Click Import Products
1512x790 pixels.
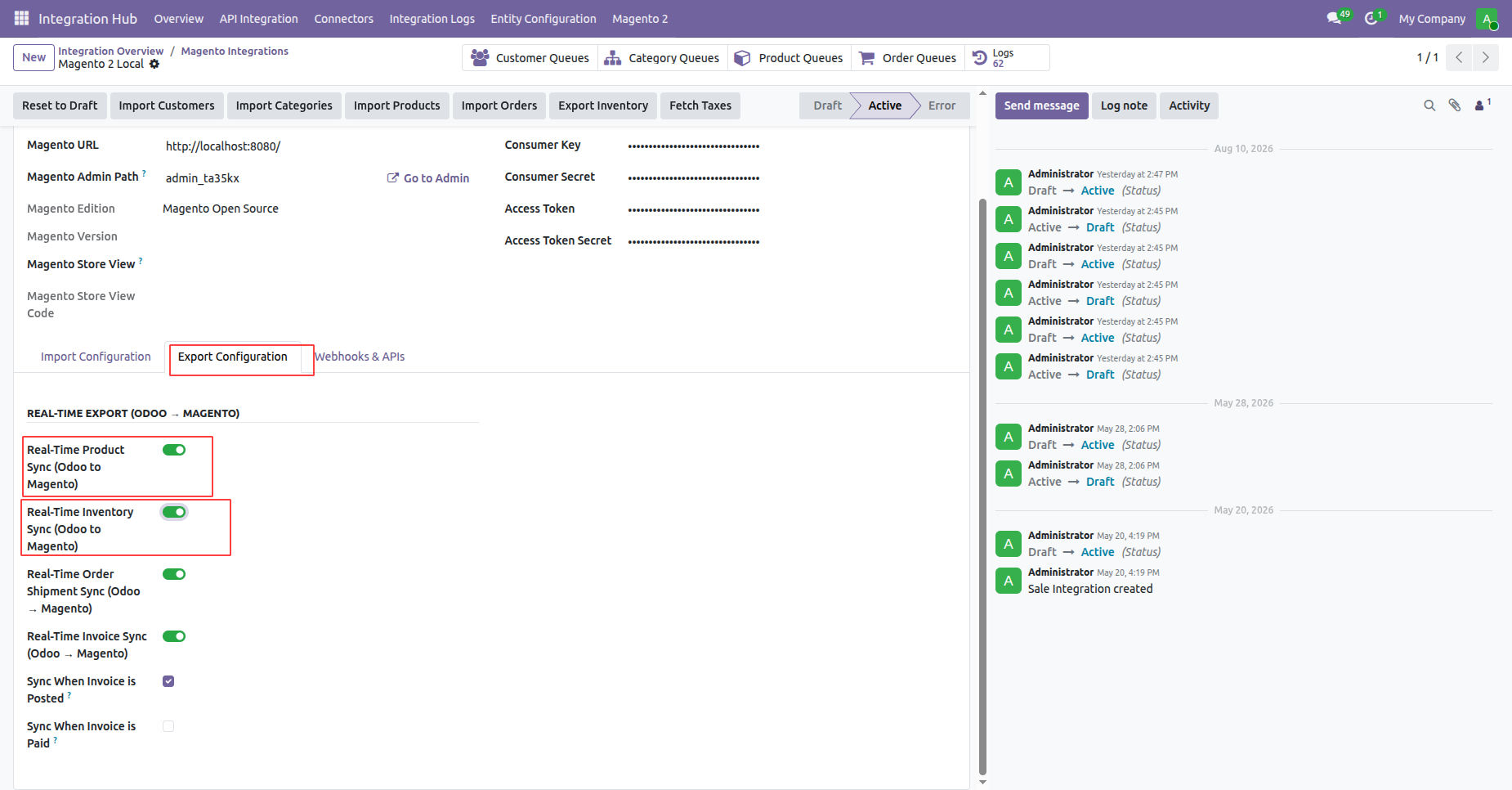397,105
